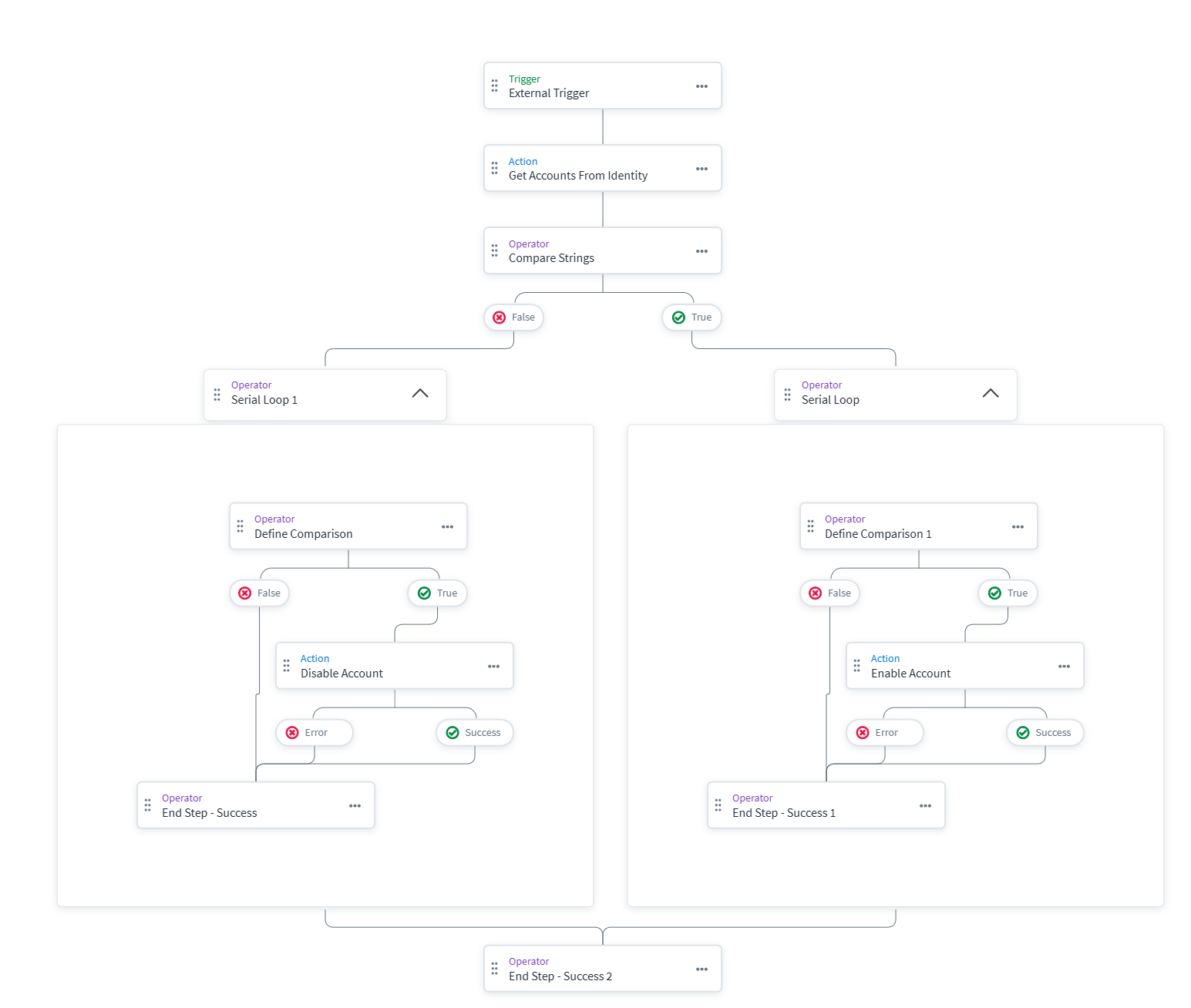Select the True branch under Define Comparison

(x=438, y=593)
